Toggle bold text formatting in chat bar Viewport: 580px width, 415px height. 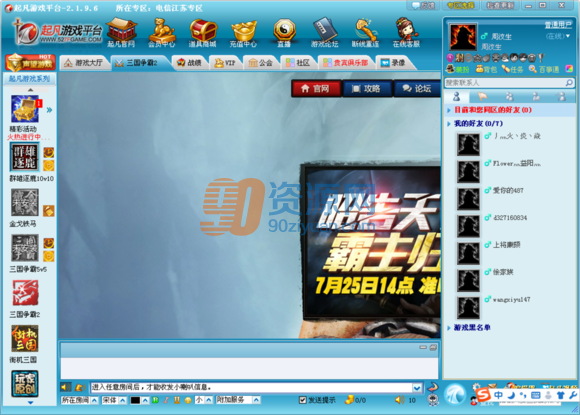155,400
